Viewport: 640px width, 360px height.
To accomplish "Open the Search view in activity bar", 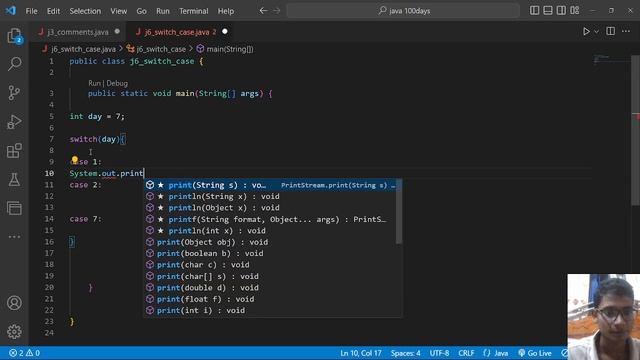I will coord(14,64).
